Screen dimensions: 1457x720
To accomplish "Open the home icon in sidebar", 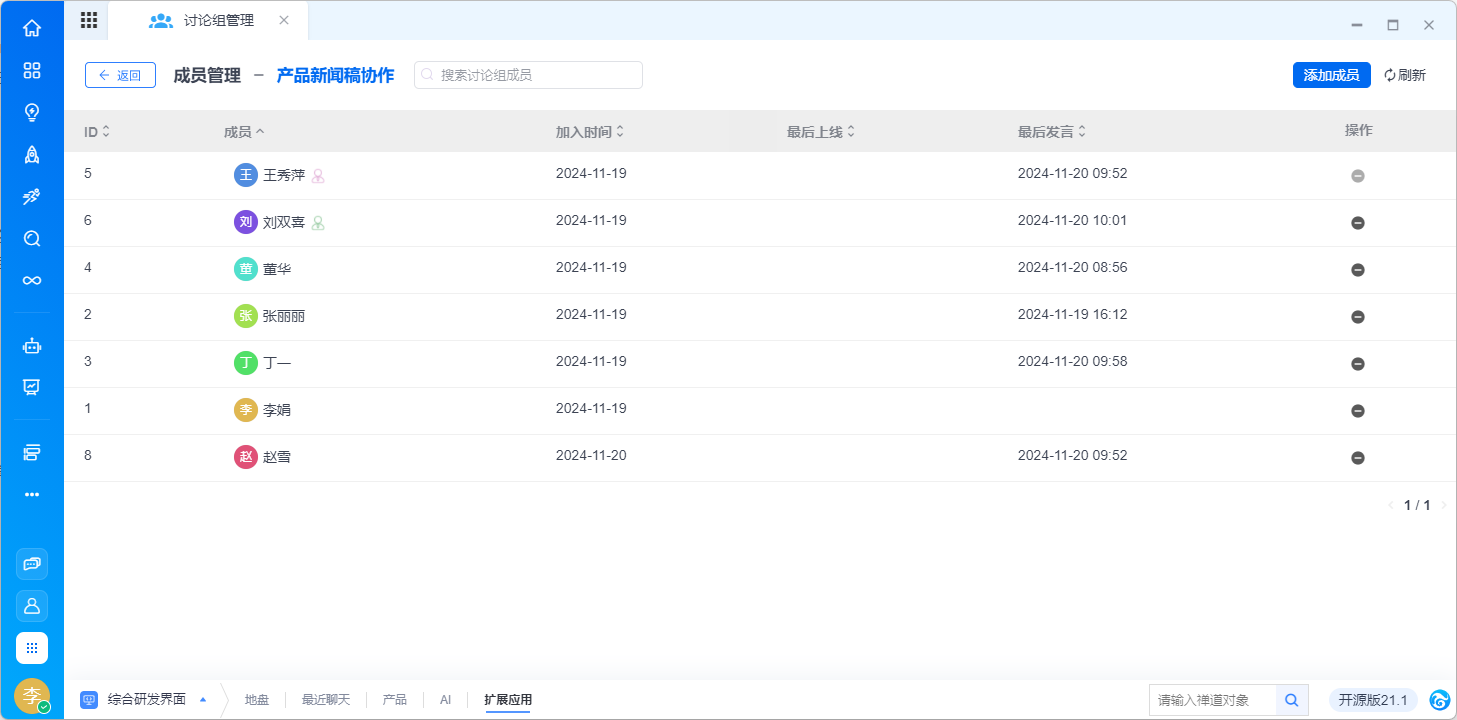I will point(32,28).
